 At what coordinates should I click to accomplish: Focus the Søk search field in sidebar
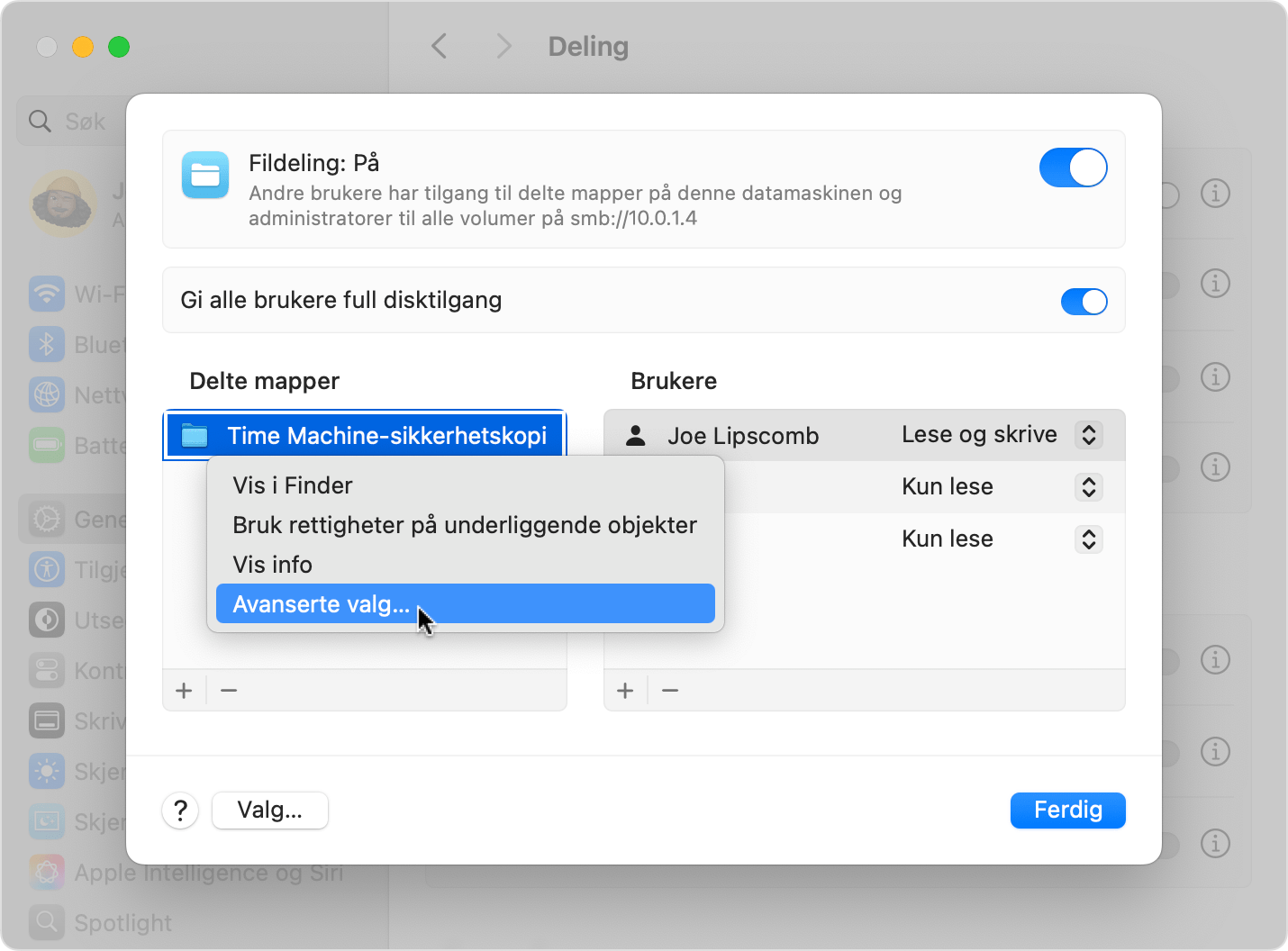(x=72, y=121)
